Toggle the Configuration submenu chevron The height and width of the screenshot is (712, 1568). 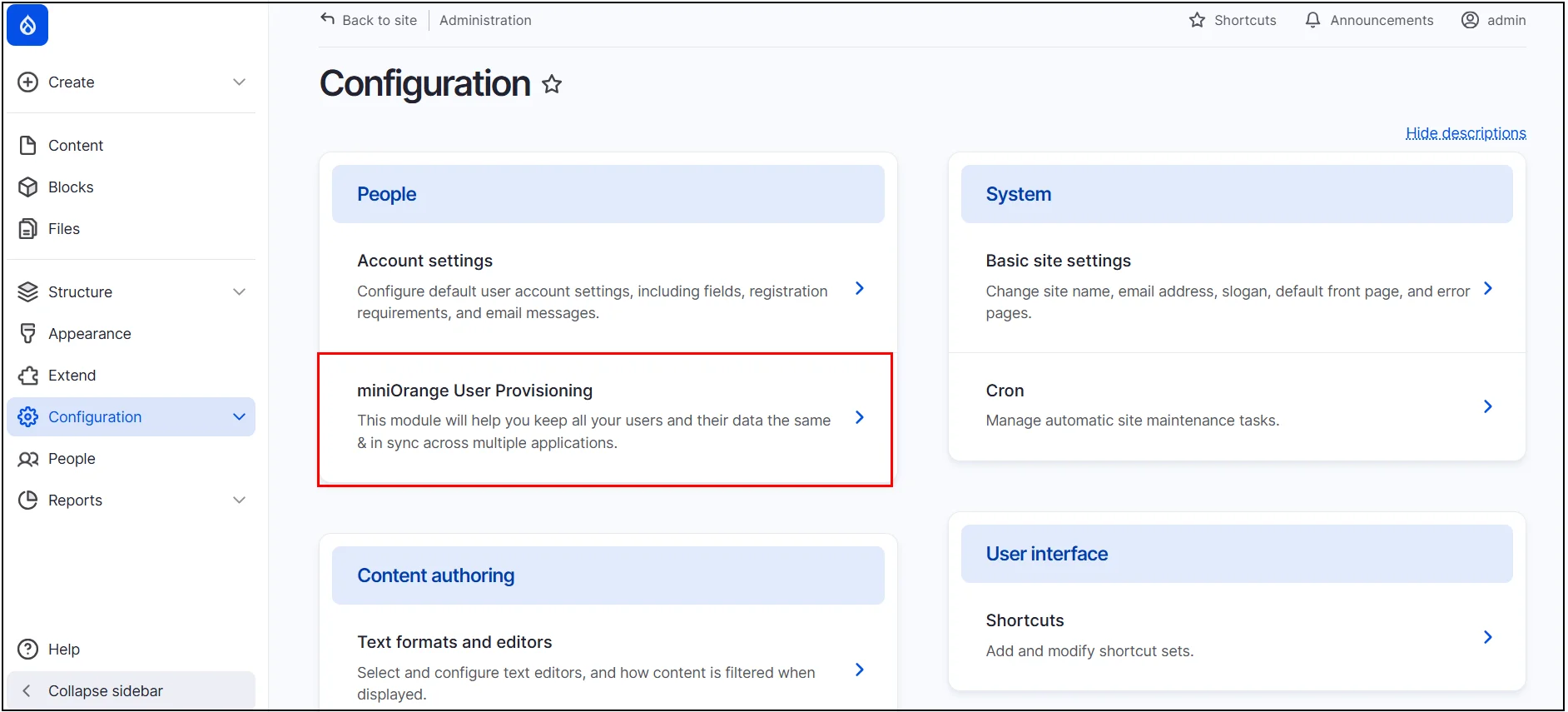tap(239, 417)
